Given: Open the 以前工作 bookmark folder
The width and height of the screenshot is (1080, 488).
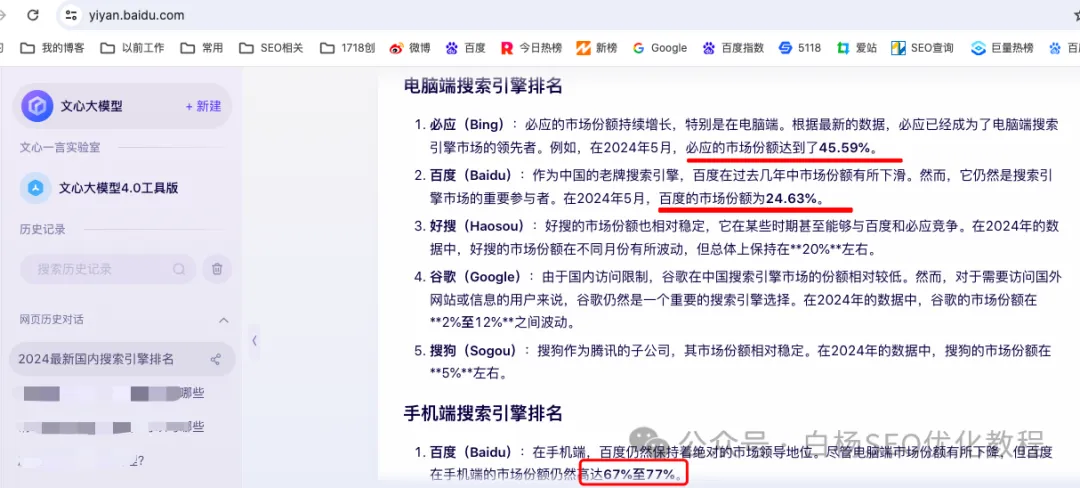Looking at the screenshot, I should coord(132,47).
